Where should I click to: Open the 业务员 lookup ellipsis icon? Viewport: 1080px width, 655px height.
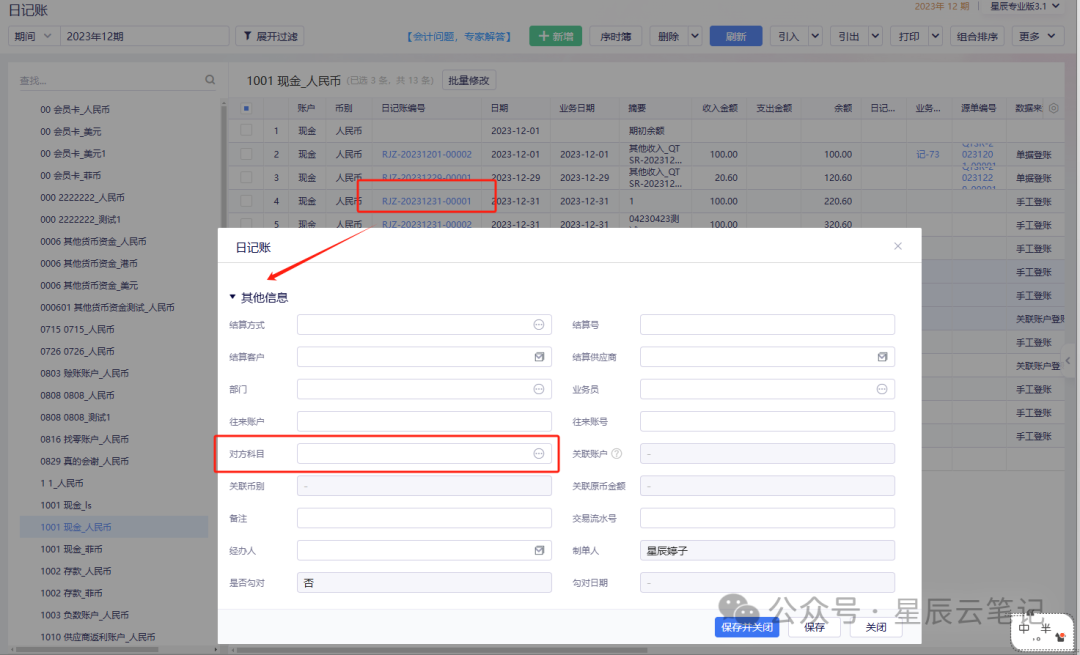click(882, 389)
